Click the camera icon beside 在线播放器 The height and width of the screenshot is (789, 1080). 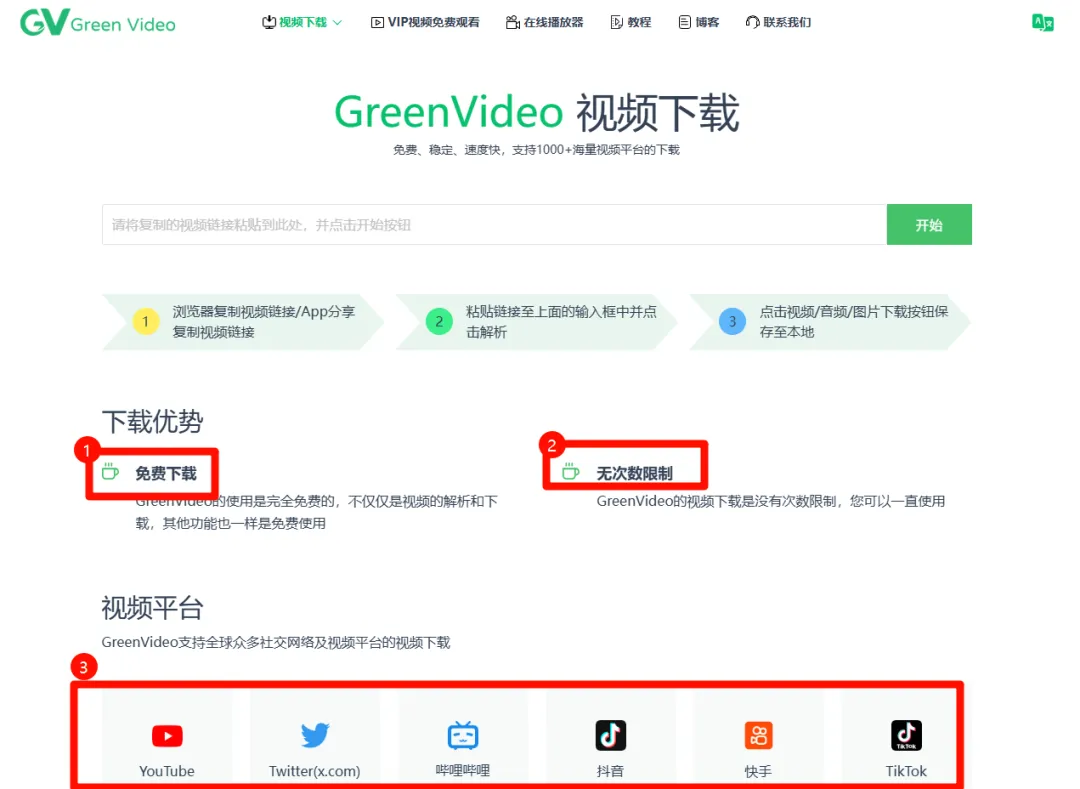point(512,23)
